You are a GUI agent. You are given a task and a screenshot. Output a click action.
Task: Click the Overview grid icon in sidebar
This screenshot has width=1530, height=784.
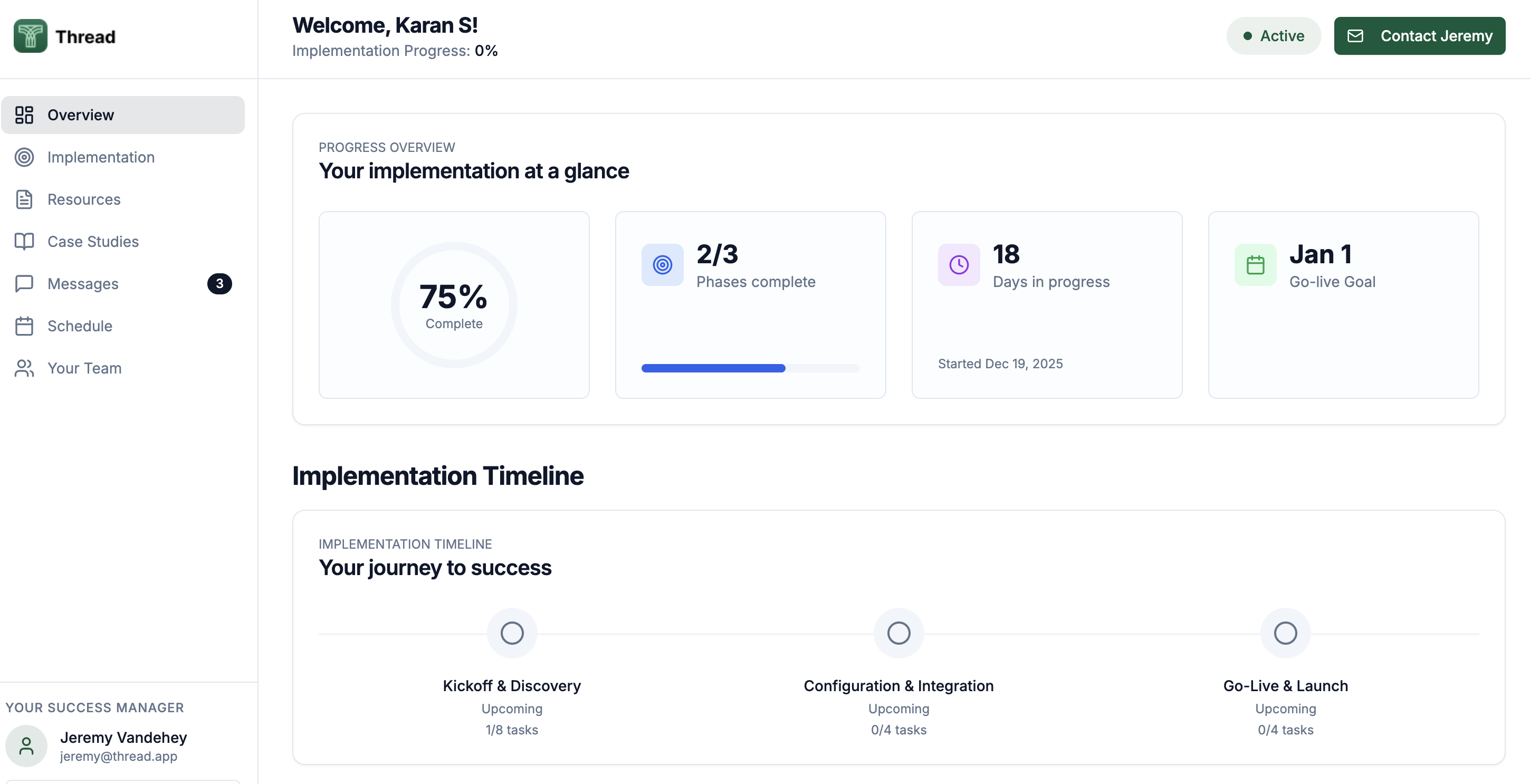coord(24,114)
